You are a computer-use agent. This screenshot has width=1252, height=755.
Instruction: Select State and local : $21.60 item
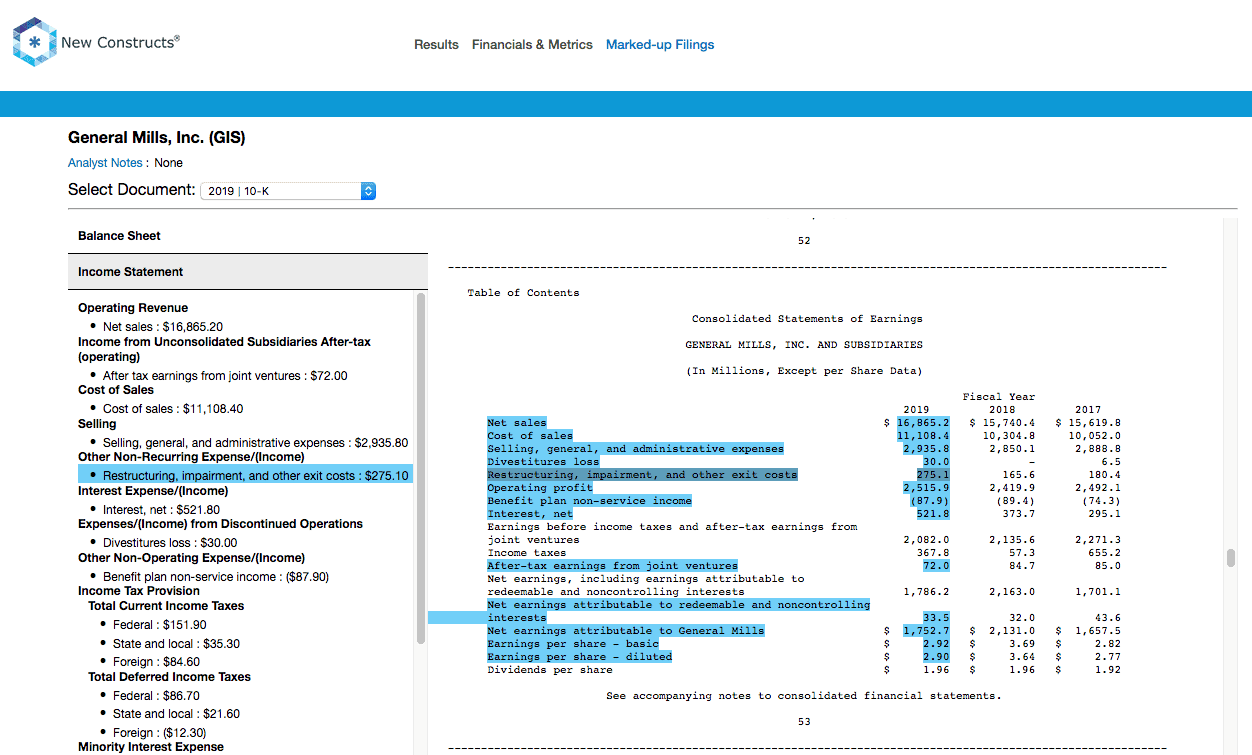(x=176, y=714)
